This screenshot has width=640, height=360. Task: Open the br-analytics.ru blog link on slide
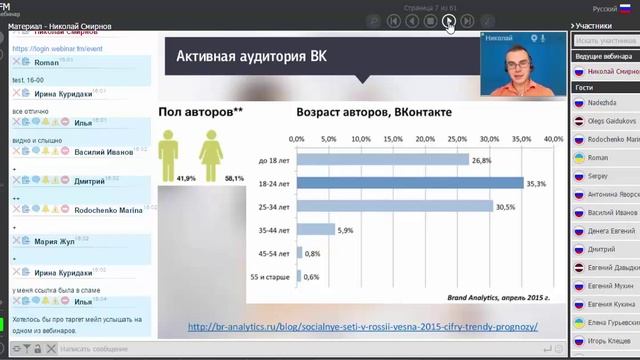point(362,327)
